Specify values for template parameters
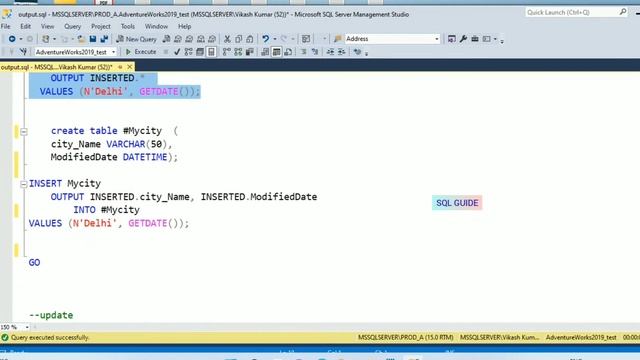This screenshot has height=360, width=640. [x=358, y=52]
